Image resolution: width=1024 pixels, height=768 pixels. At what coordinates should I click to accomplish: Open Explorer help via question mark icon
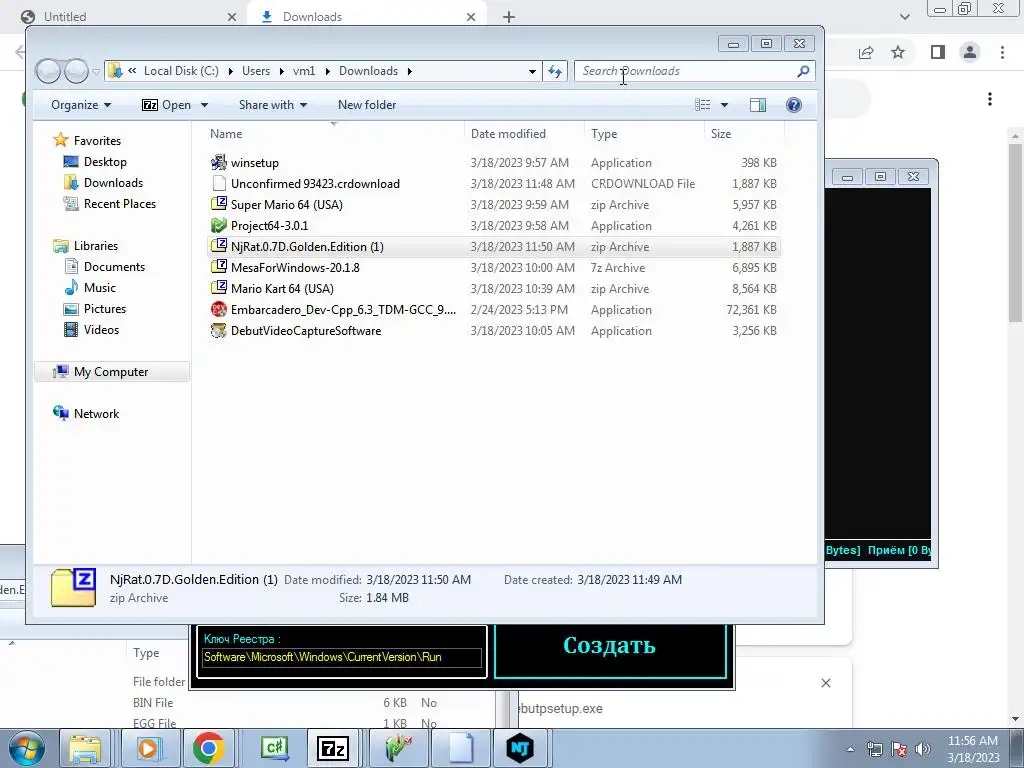pos(794,105)
